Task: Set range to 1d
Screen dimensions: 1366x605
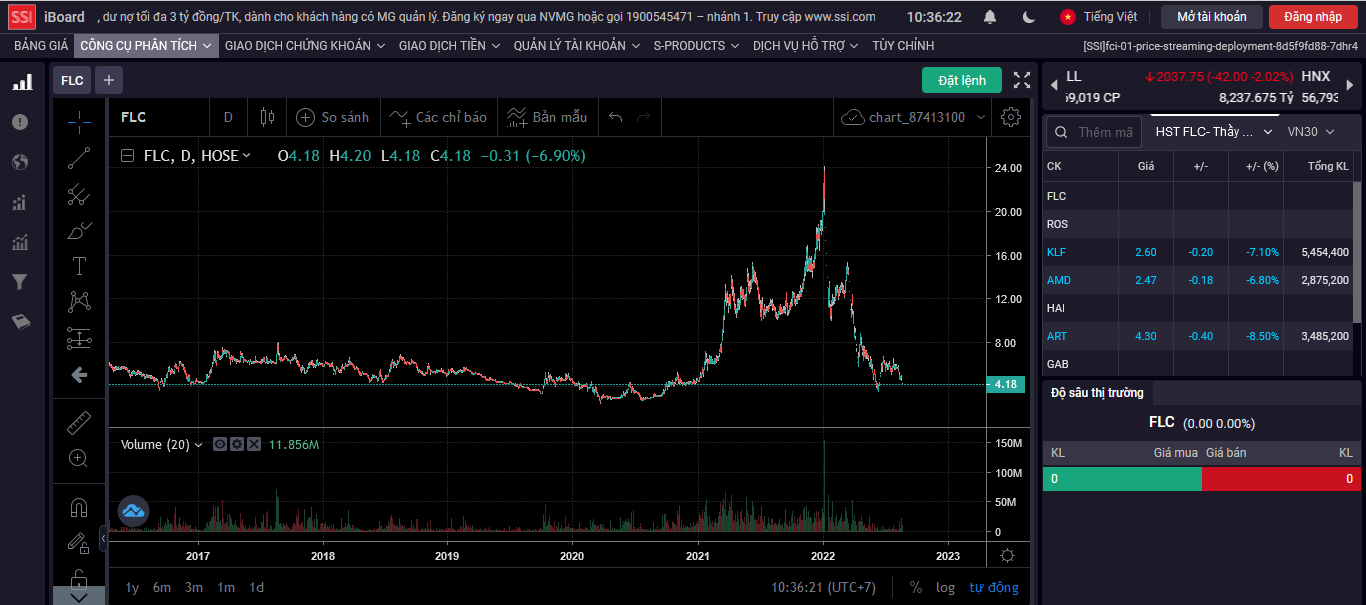Action: click(x=256, y=588)
